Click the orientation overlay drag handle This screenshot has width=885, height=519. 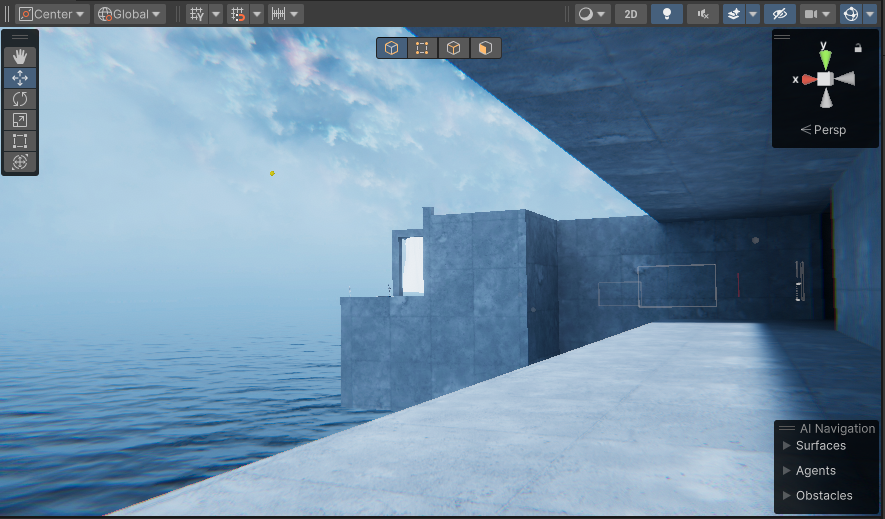point(782,37)
